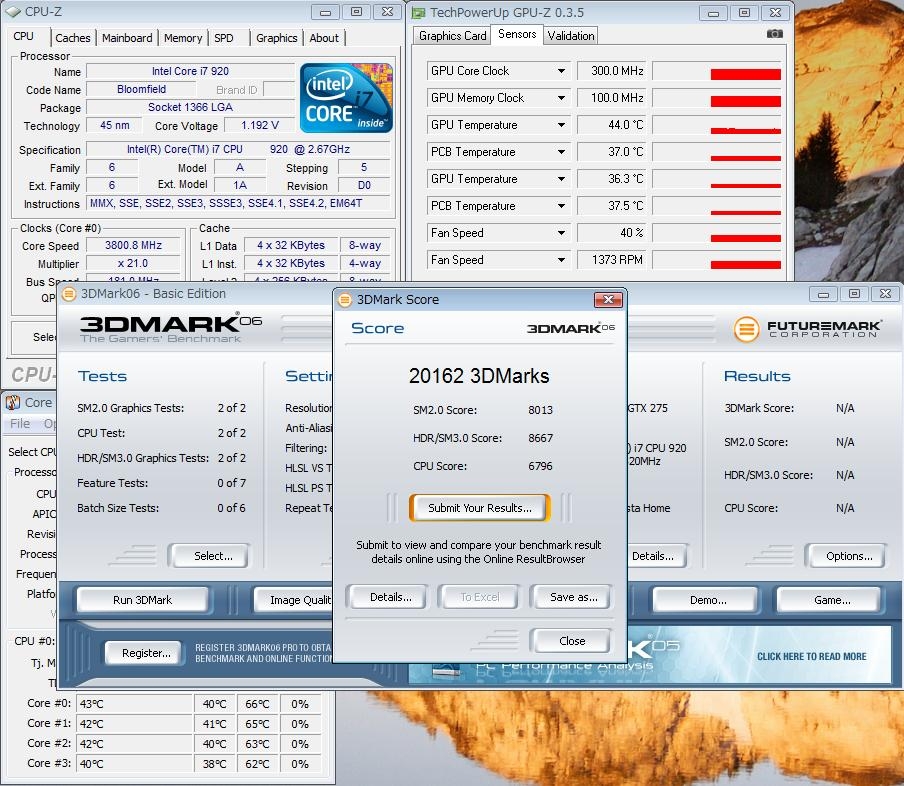Screen dimensions: 904x786
Task: Open the PCB Temperature dropdown showing 37.5 °C
Action: (561, 206)
